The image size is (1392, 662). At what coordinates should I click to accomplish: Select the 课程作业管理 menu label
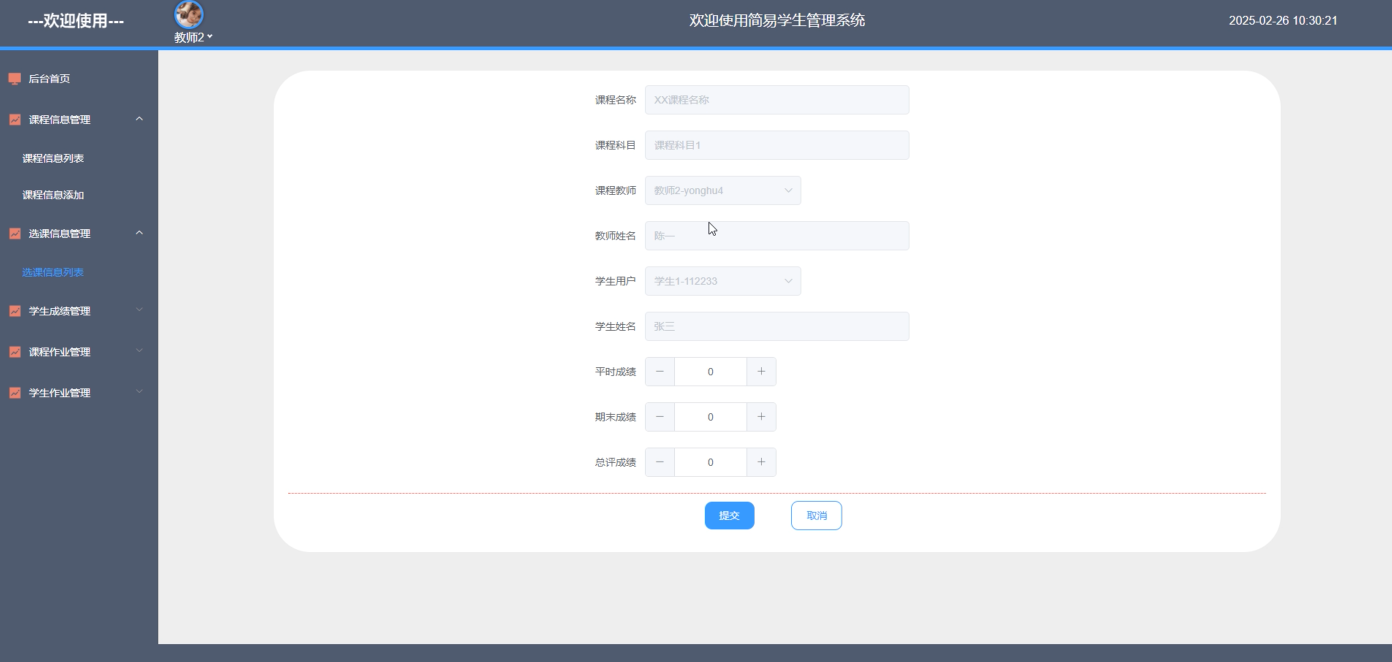tap(59, 352)
